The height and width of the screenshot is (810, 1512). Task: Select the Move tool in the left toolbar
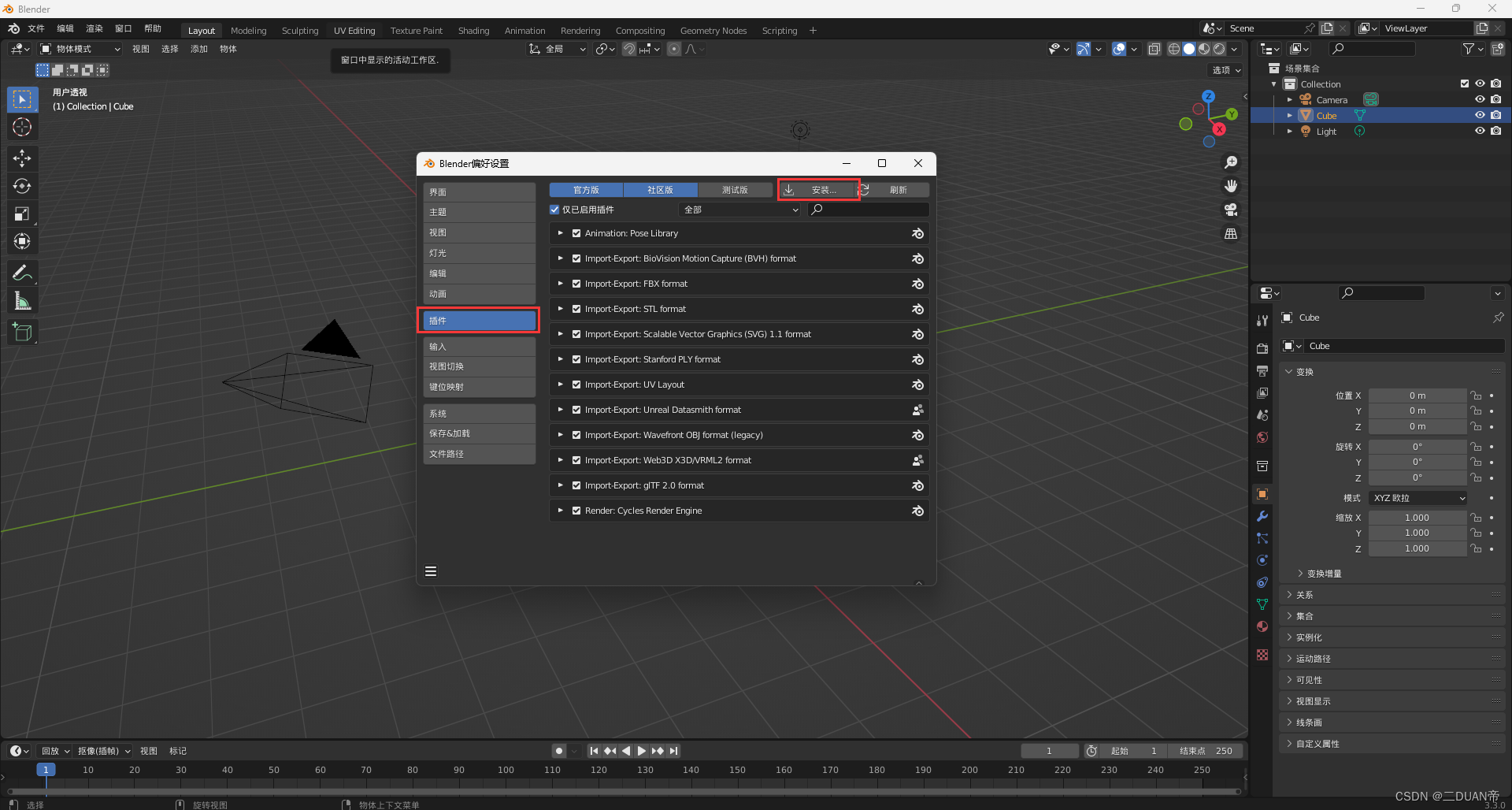(22, 158)
